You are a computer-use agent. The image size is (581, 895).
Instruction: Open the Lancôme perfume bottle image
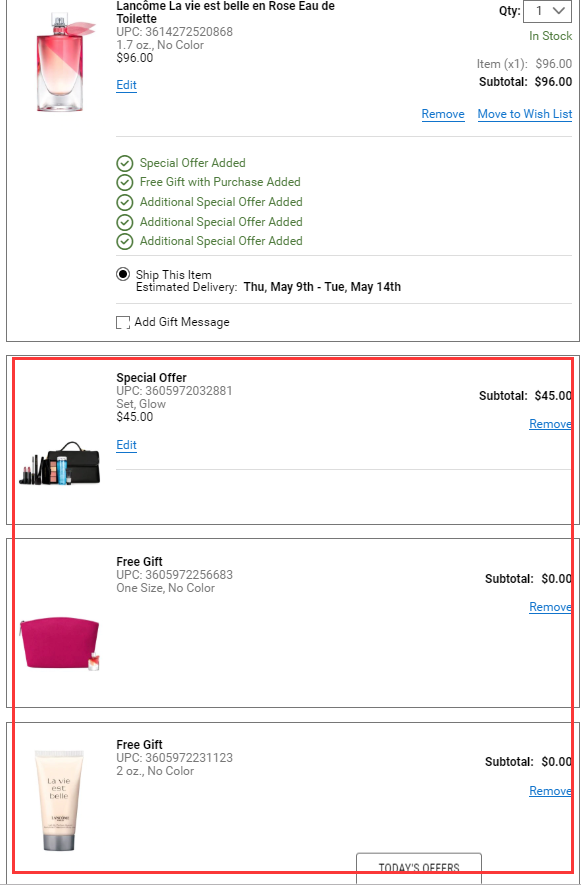[x=60, y=62]
